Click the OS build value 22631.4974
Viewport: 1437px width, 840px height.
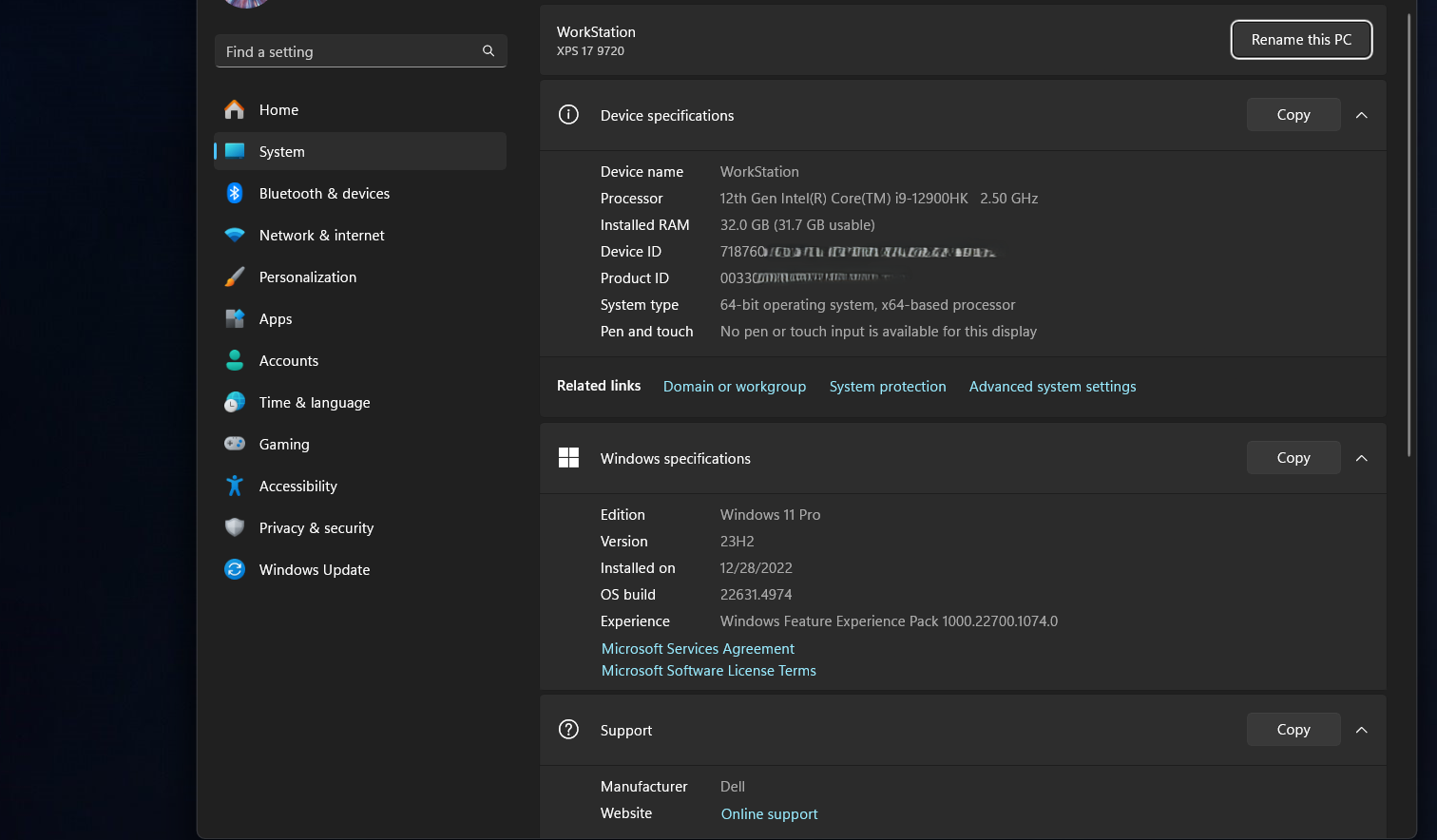point(756,595)
